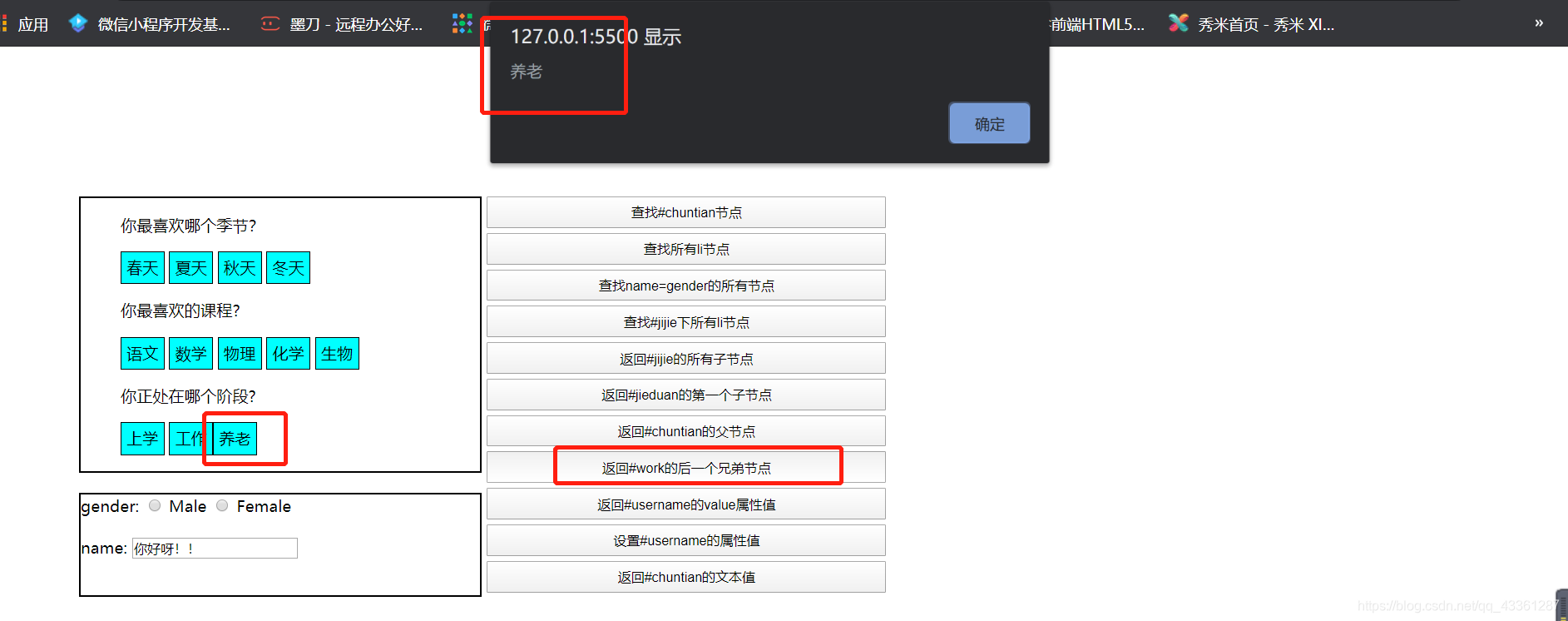The width and height of the screenshot is (1568, 621).
Task: Click the 查找#chuntian节点 button
Action: (x=686, y=212)
